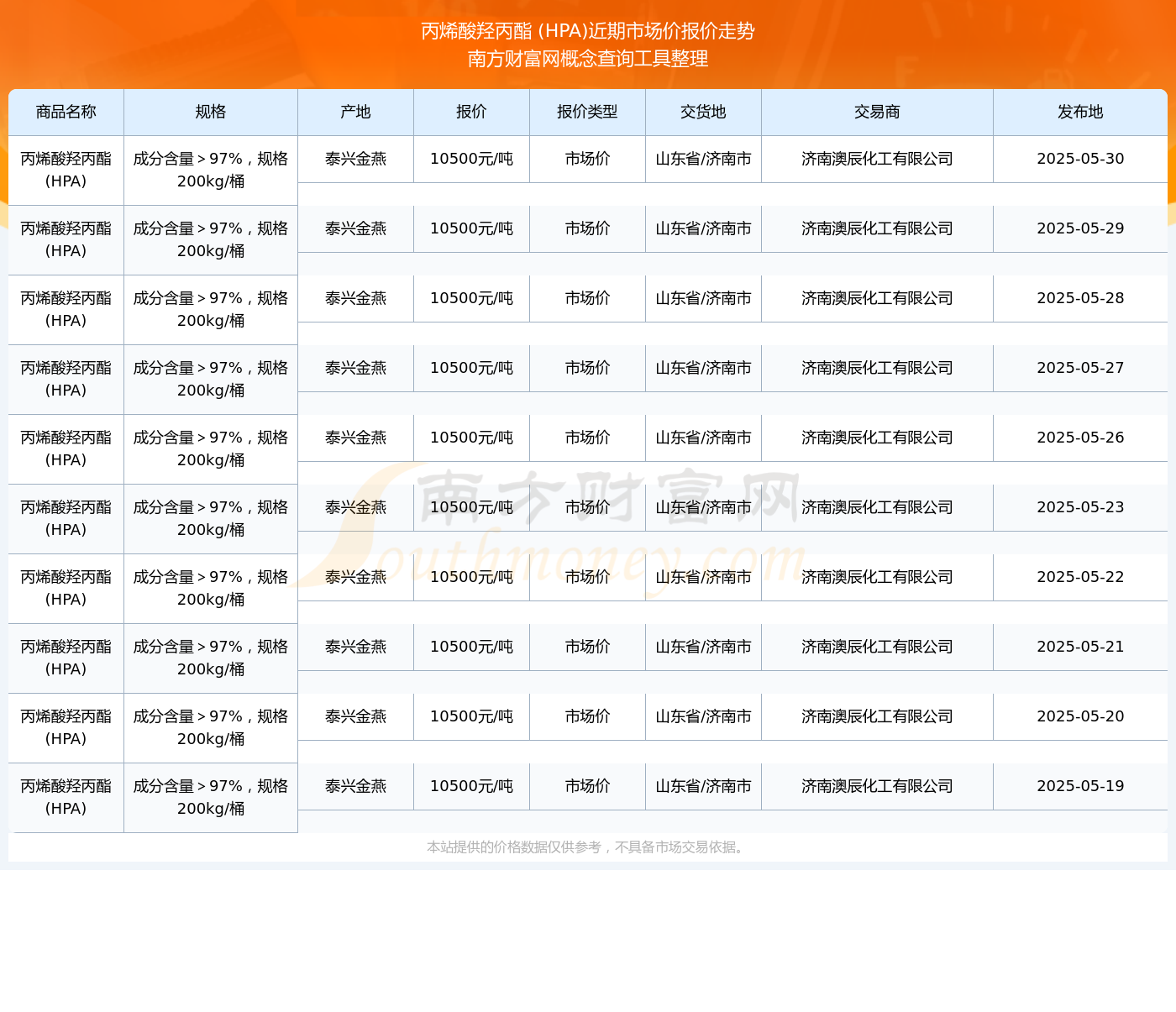Click the spec cell 成分含量＞97% in the 2025-05-29 row
The width and height of the screenshot is (1176, 1012).
coord(211,240)
